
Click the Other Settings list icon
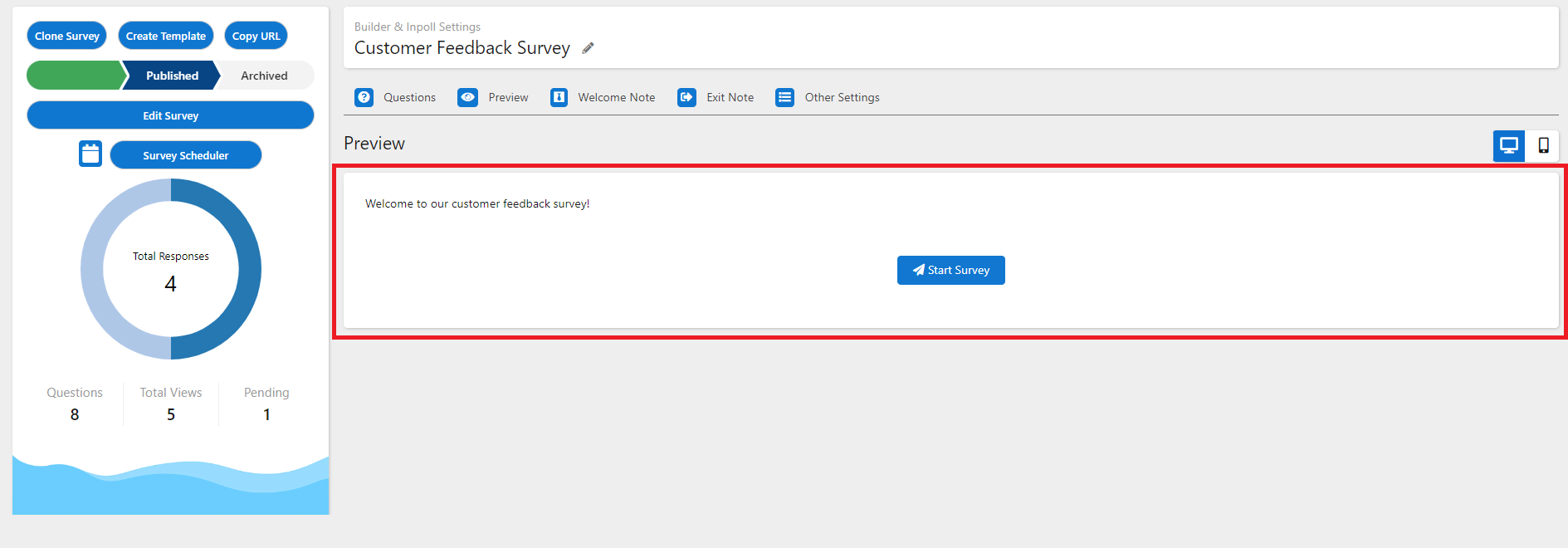(784, 97)
